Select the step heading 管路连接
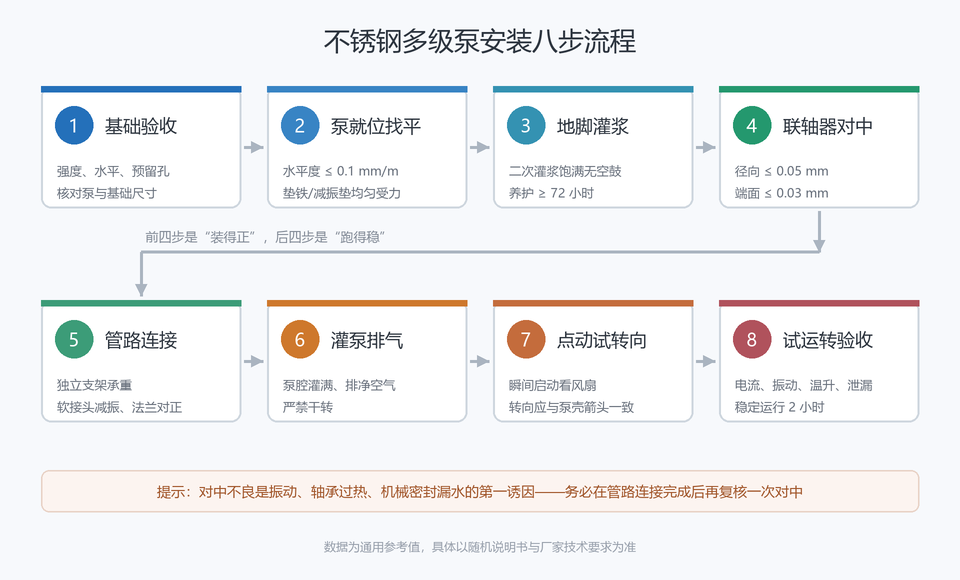Screen dimensions: 960x580 point(141,340)
